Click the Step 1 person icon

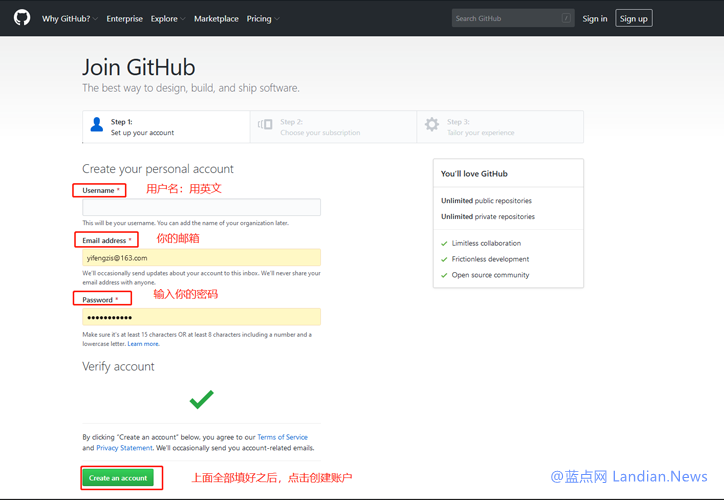pos(97,124)
